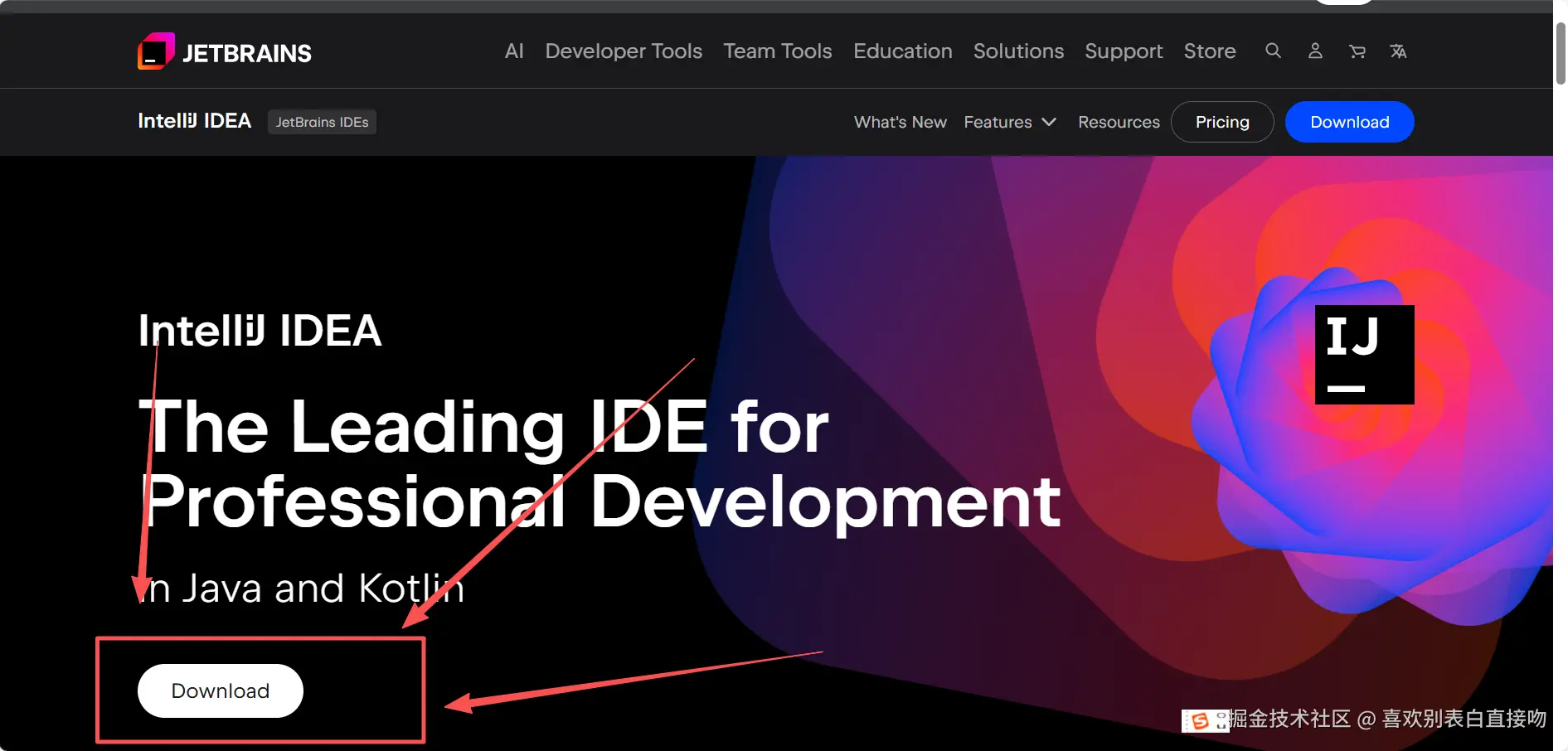Click the JetBrains IDEs tag

(x=322, y=122)
